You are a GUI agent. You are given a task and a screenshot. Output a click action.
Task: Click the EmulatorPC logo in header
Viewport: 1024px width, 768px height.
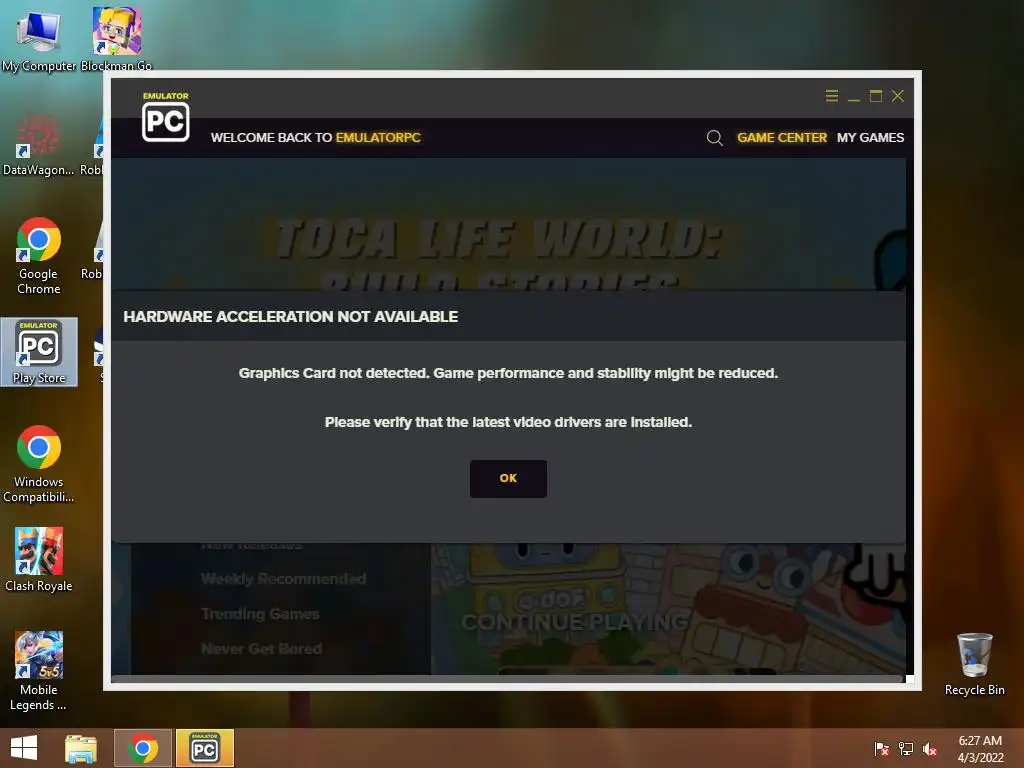[166, 117]
